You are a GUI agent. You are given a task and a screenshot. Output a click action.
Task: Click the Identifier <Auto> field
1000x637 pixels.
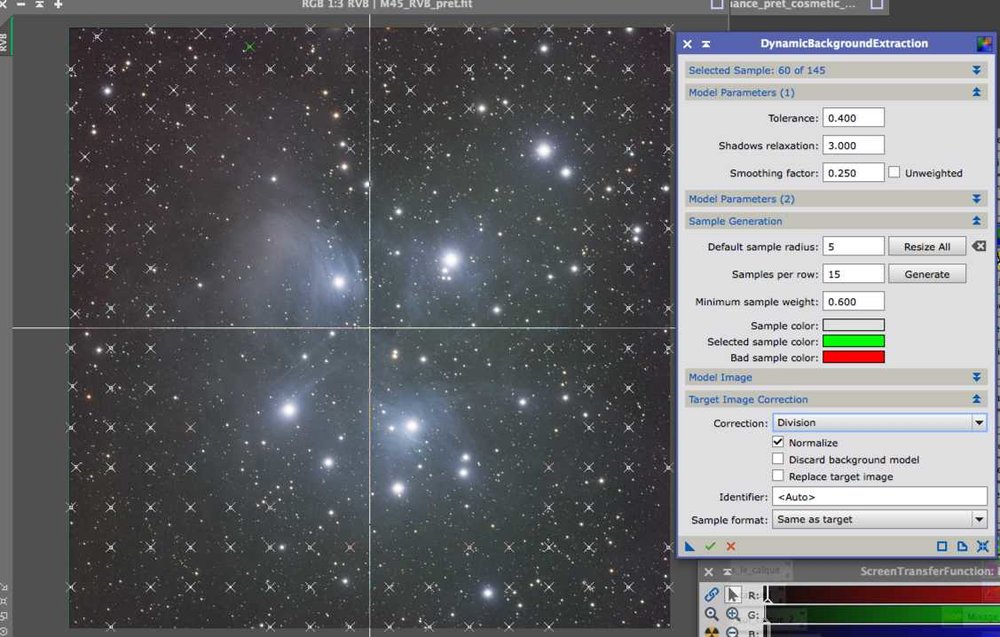(880, 497)
